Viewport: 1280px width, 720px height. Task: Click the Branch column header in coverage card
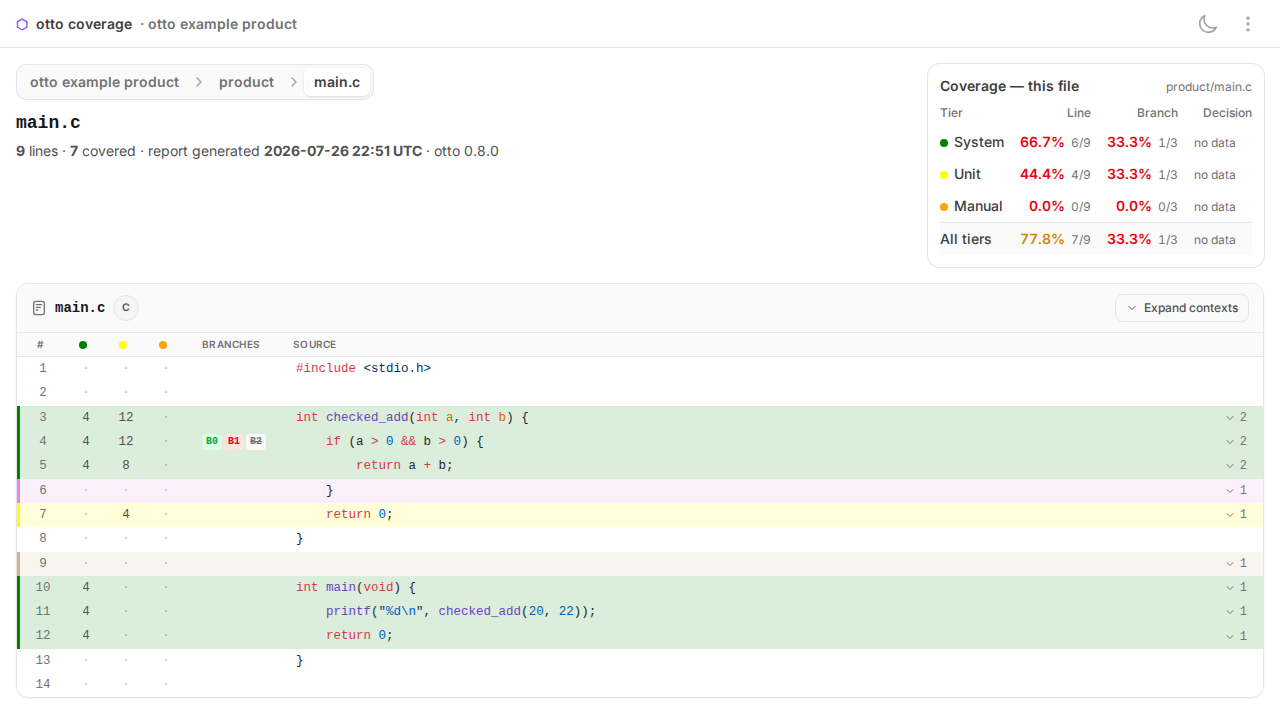1157,113
